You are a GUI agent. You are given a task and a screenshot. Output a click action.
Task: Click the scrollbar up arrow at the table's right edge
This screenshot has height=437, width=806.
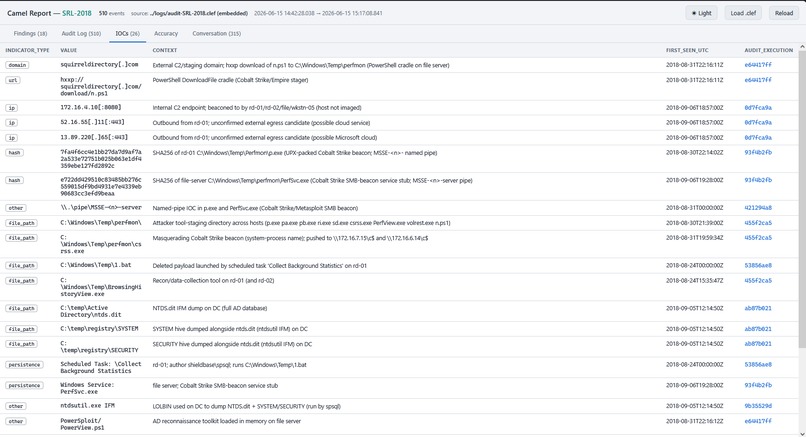pos(802,47)
